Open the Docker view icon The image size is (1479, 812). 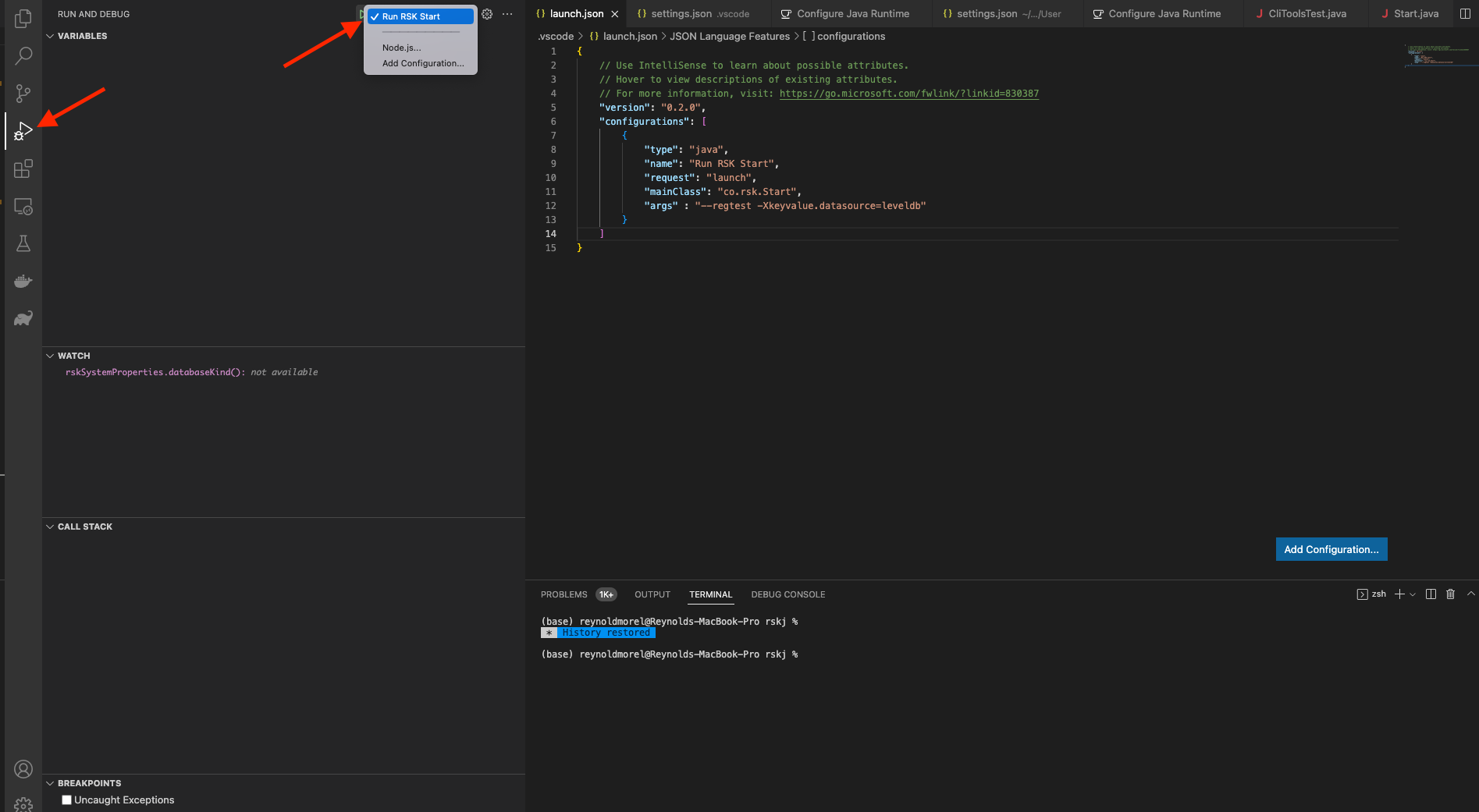click(x=23, y=281)
